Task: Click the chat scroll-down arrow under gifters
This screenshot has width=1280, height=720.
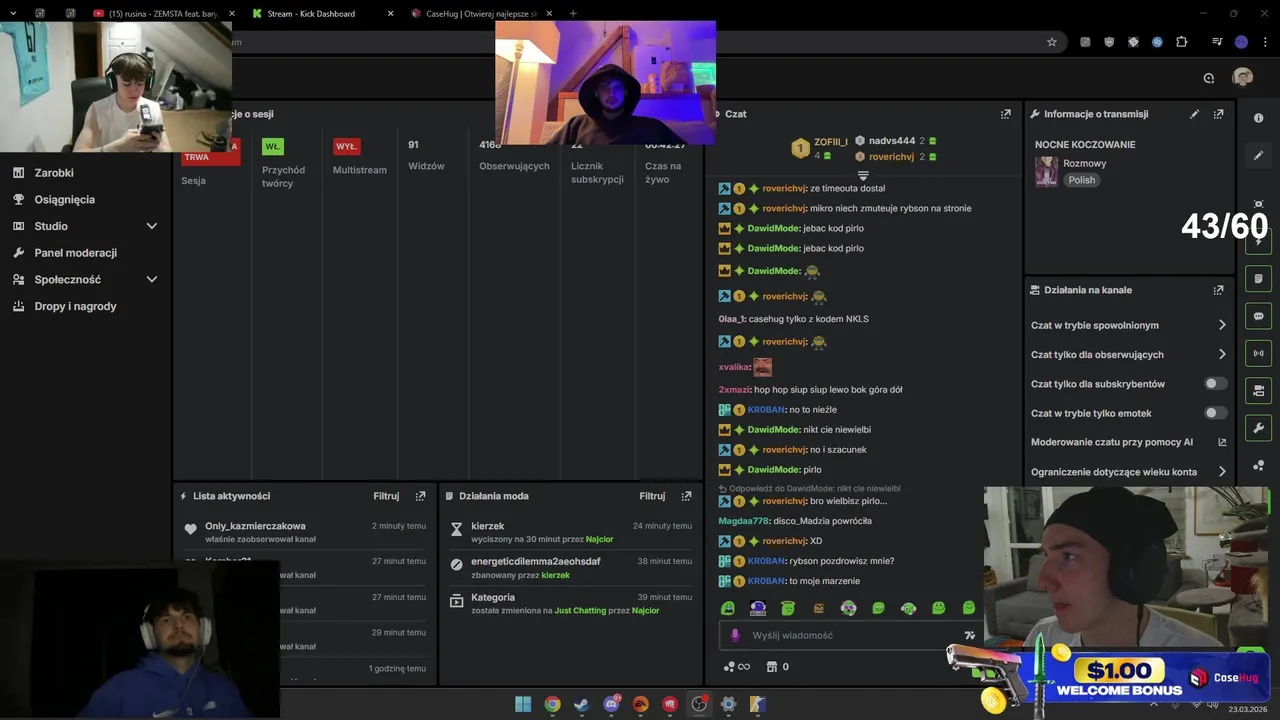Action: (863, 175)
